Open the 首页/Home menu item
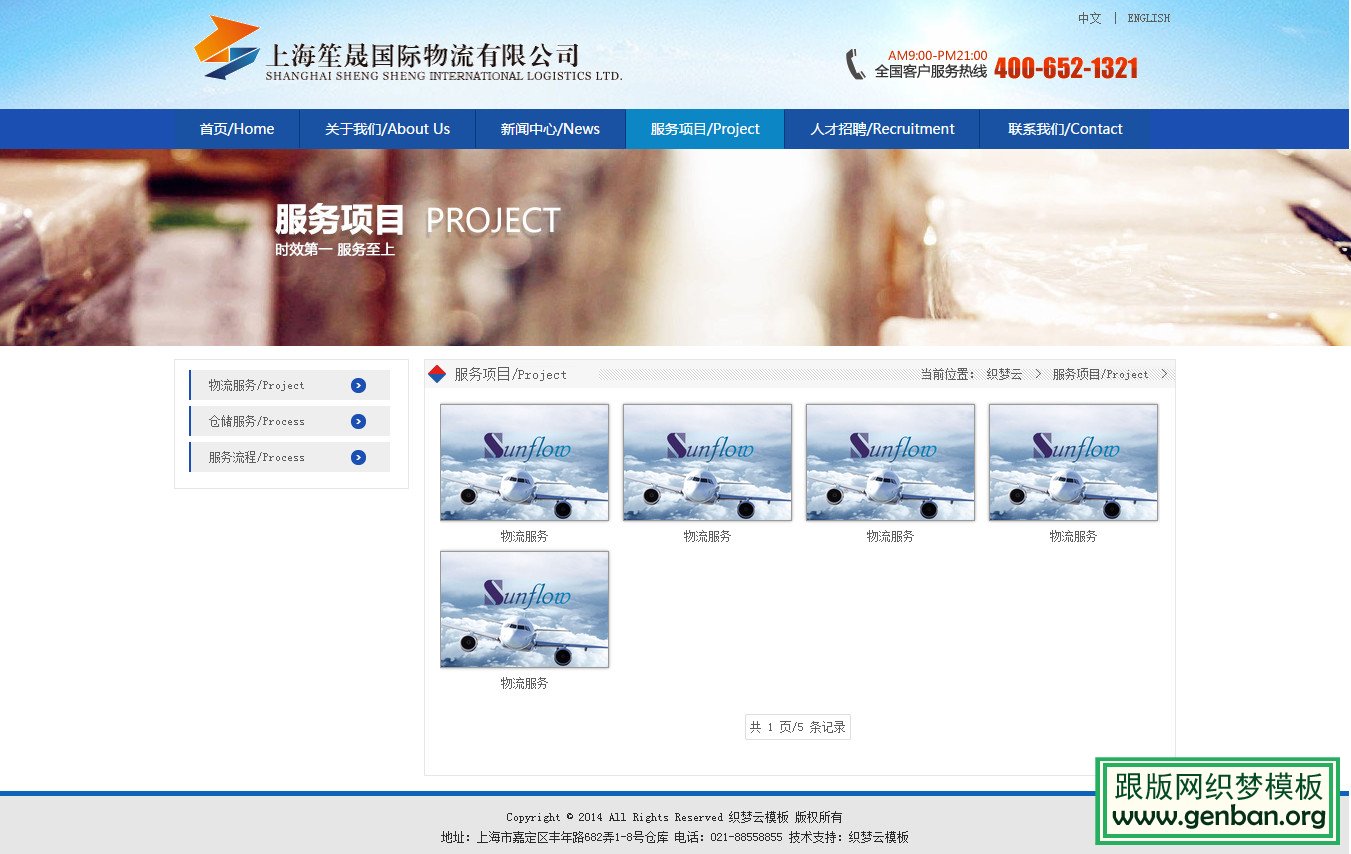Screen dimensions: 1351x854 (237, 129)
